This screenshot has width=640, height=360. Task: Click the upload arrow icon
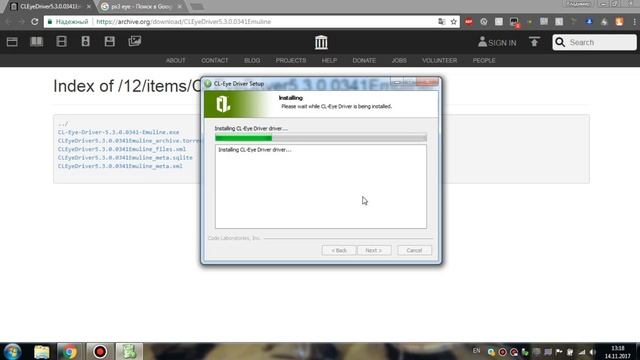(x=534, y=41)
